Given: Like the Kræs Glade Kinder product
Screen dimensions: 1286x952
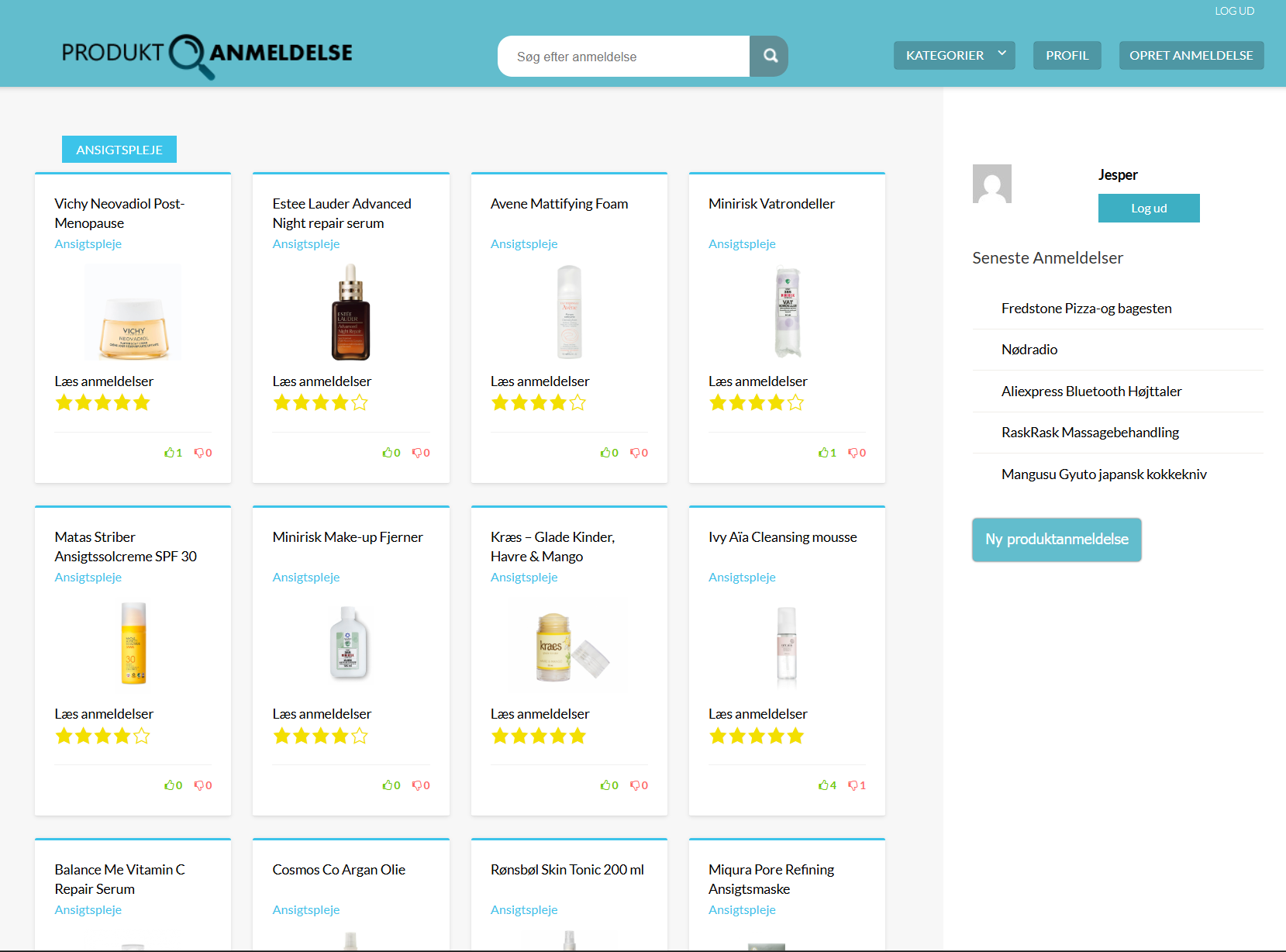Looking at the screenshot, I should tap(605, 785).
